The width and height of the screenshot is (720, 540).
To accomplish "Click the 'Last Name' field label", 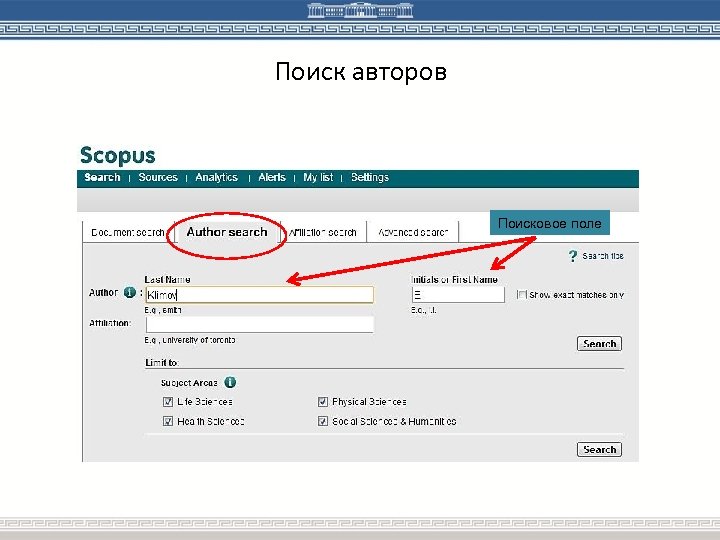I will (167, 280).
